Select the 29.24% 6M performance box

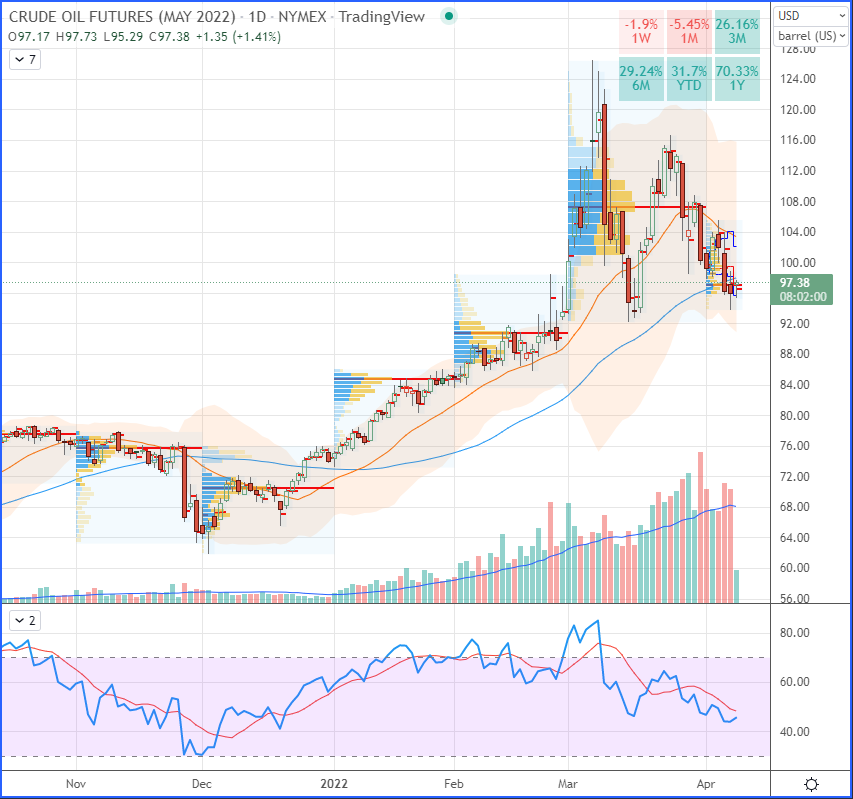(641, 79)
